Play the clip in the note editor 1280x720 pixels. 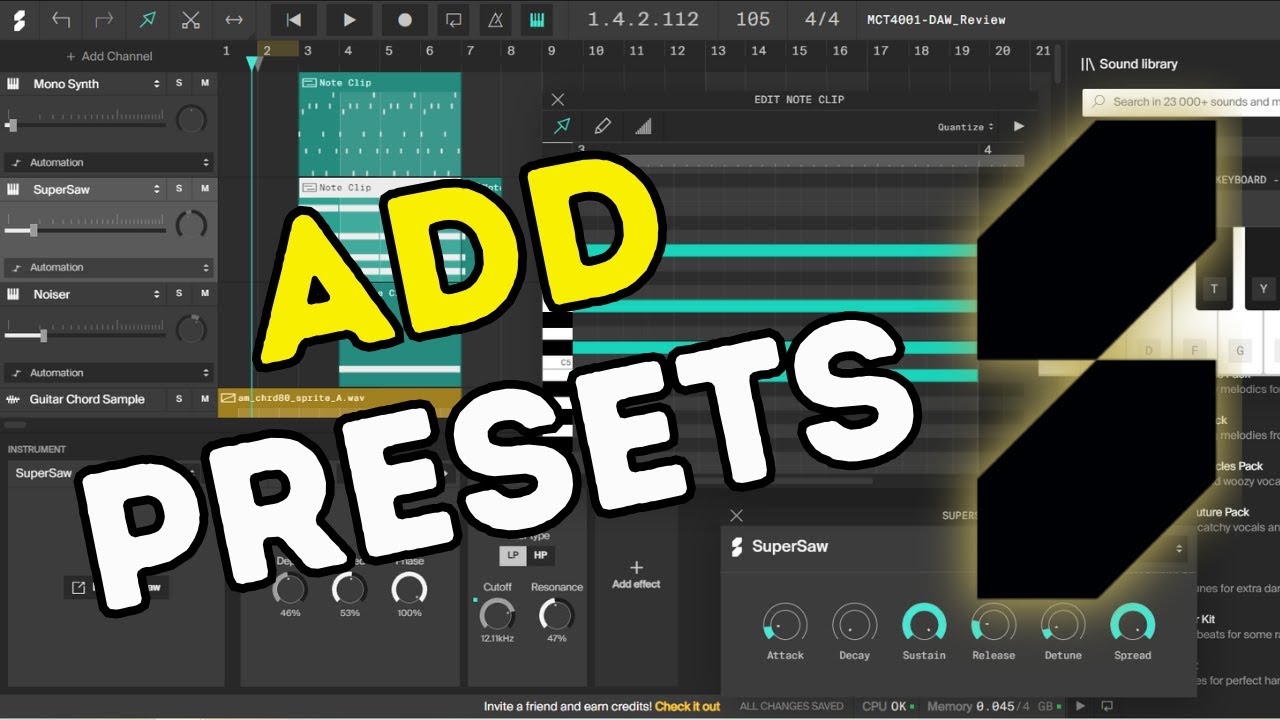point(1019,126)
